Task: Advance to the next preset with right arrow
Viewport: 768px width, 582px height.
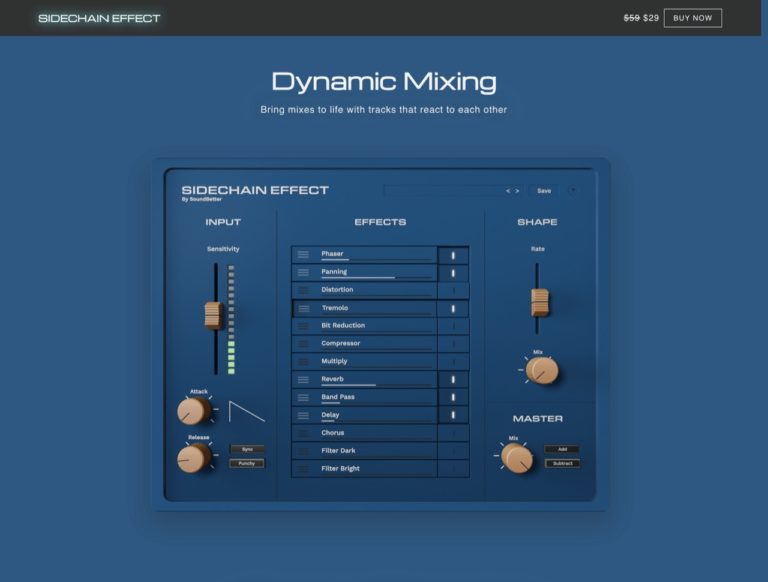Action: click(x=518, y=190)
